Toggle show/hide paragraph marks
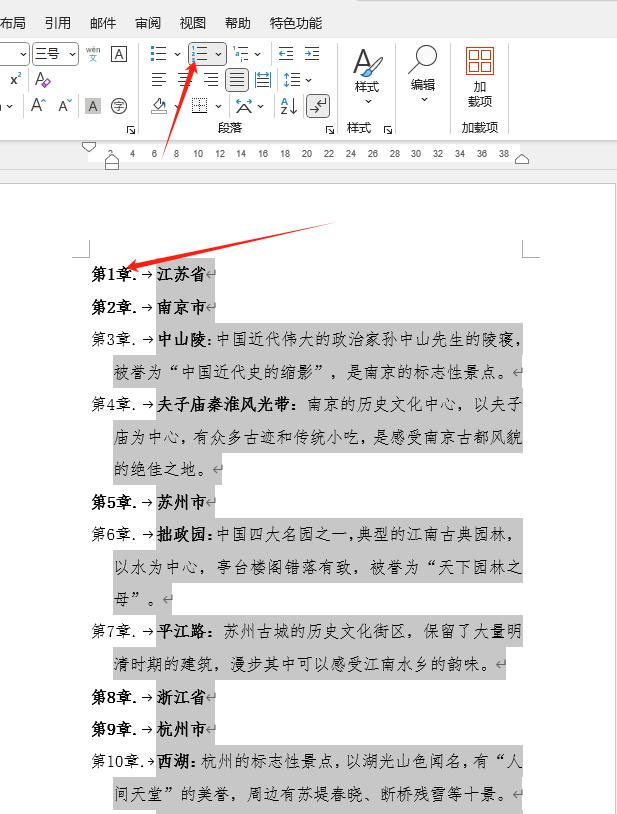The height and width of the screenshot is (814, 617). pos(318,106)
